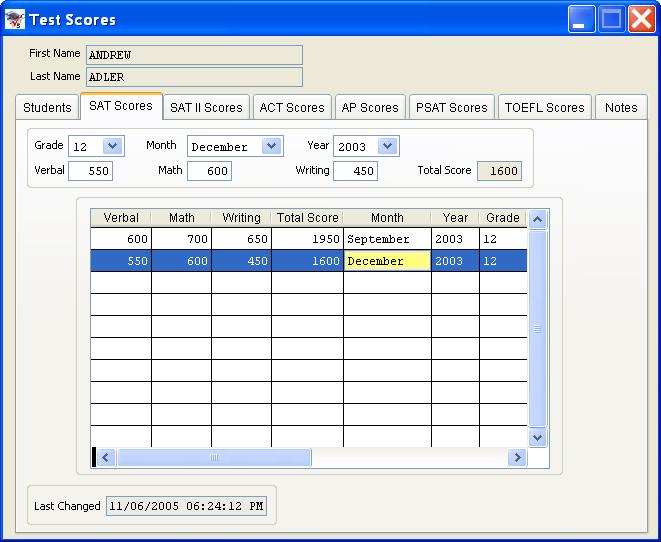The image size is (661, 542).
Task: Click the Verbal score input field
Action: (90, 171)
